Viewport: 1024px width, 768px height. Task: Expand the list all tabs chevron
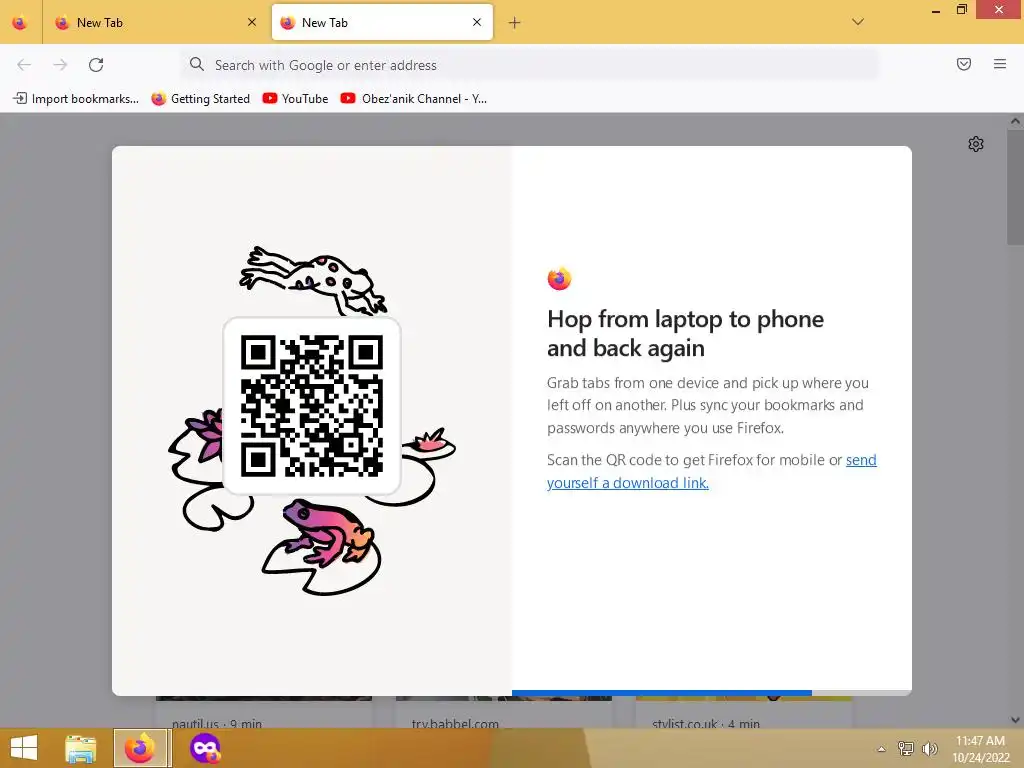[858, 22]
